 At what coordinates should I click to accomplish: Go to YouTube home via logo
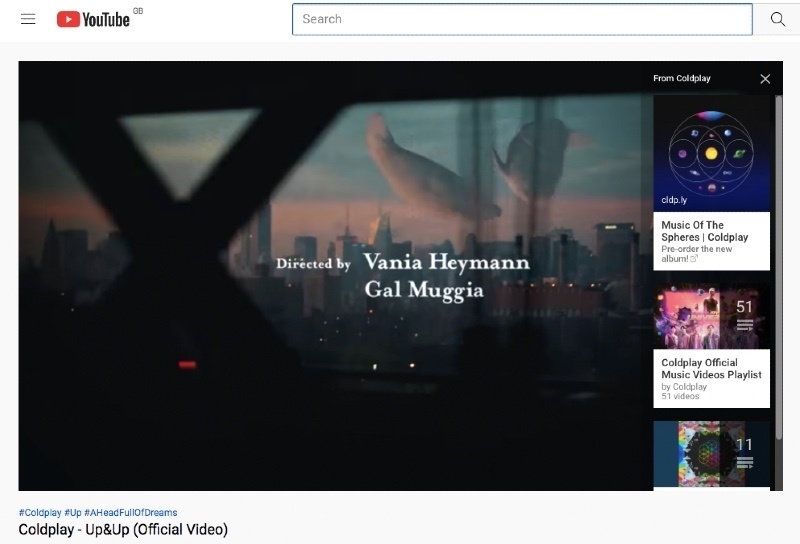93,19
